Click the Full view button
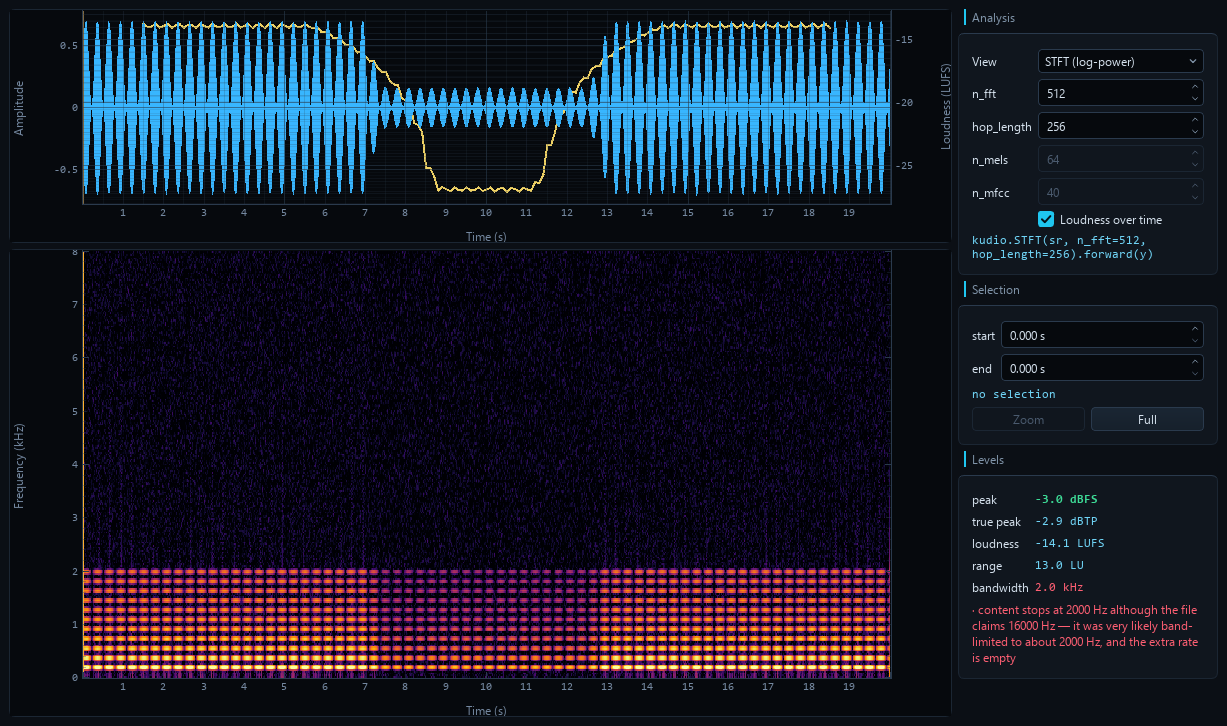The image size is (1227, 726). point(1147,419)
